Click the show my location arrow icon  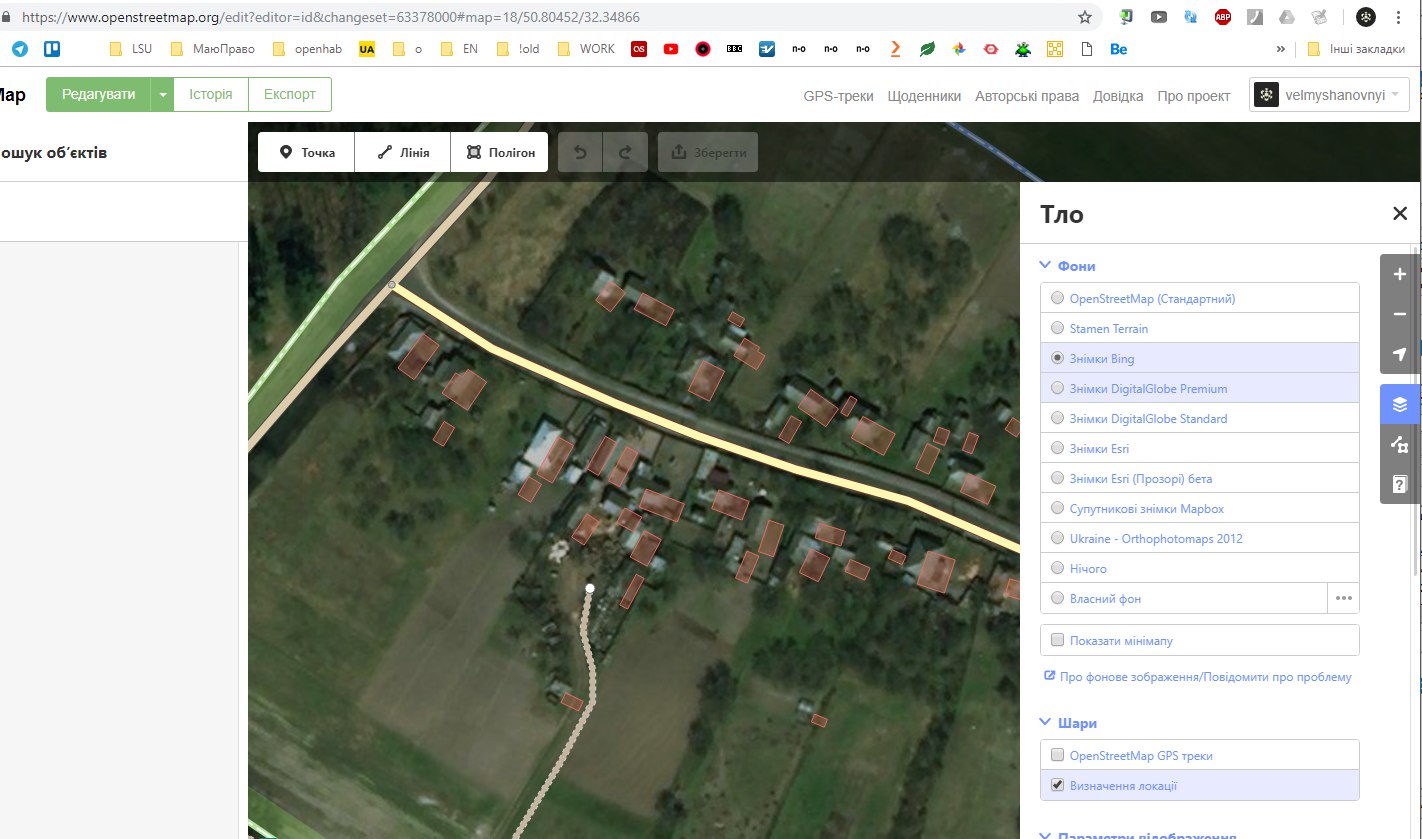point(1400,354)
